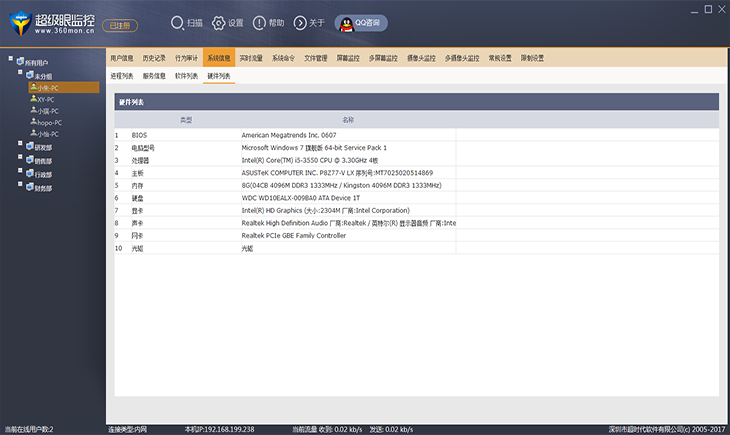Open 设置 settings gear icon

click(219, 22)
